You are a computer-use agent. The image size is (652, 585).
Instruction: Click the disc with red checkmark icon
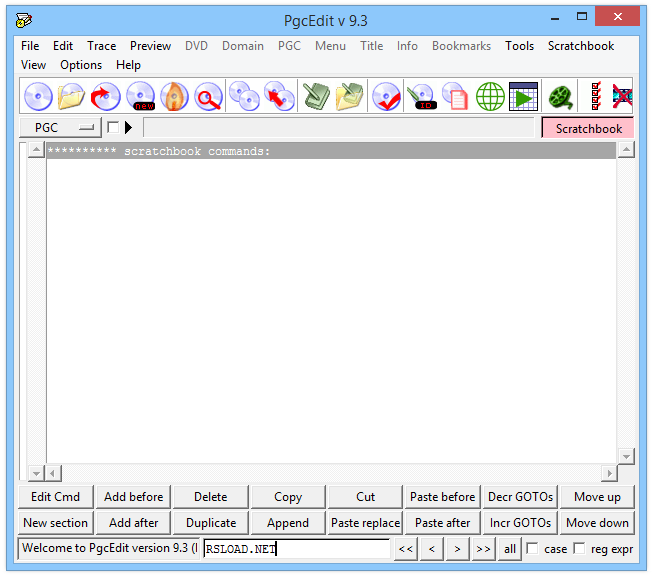[x=386, y=96]
